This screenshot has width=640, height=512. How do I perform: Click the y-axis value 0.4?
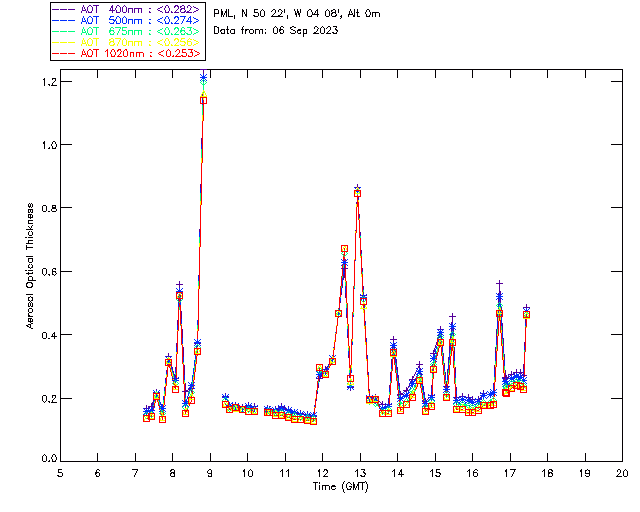click(x=49, y=335)
